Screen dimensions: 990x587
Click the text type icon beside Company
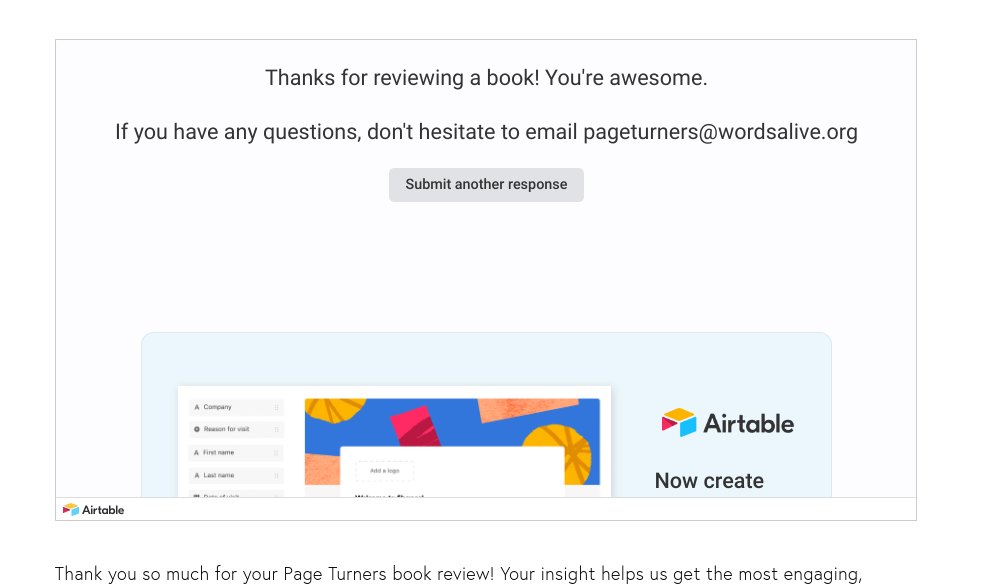point(197,407)
